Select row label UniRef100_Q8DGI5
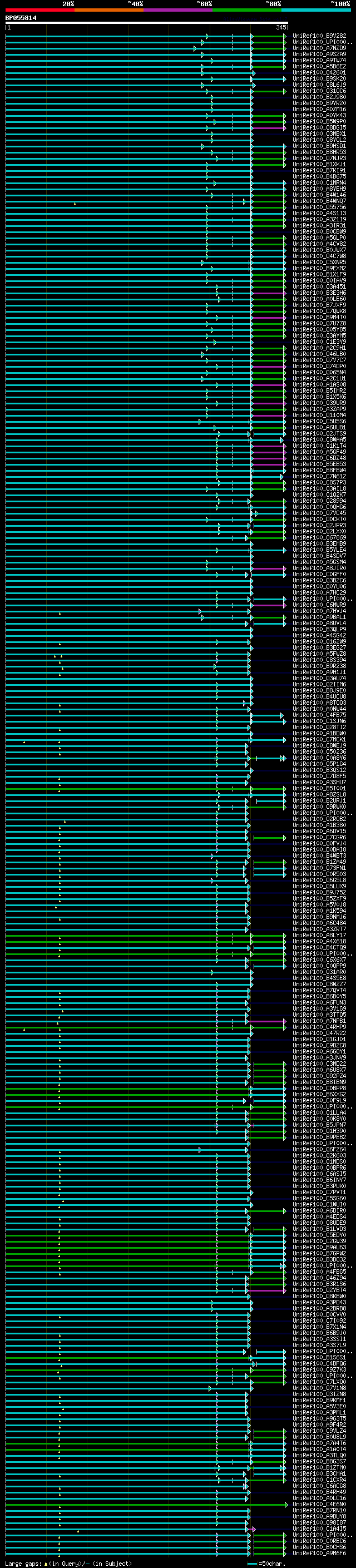Screen dimensions: 356x1568 pos(319,128)
